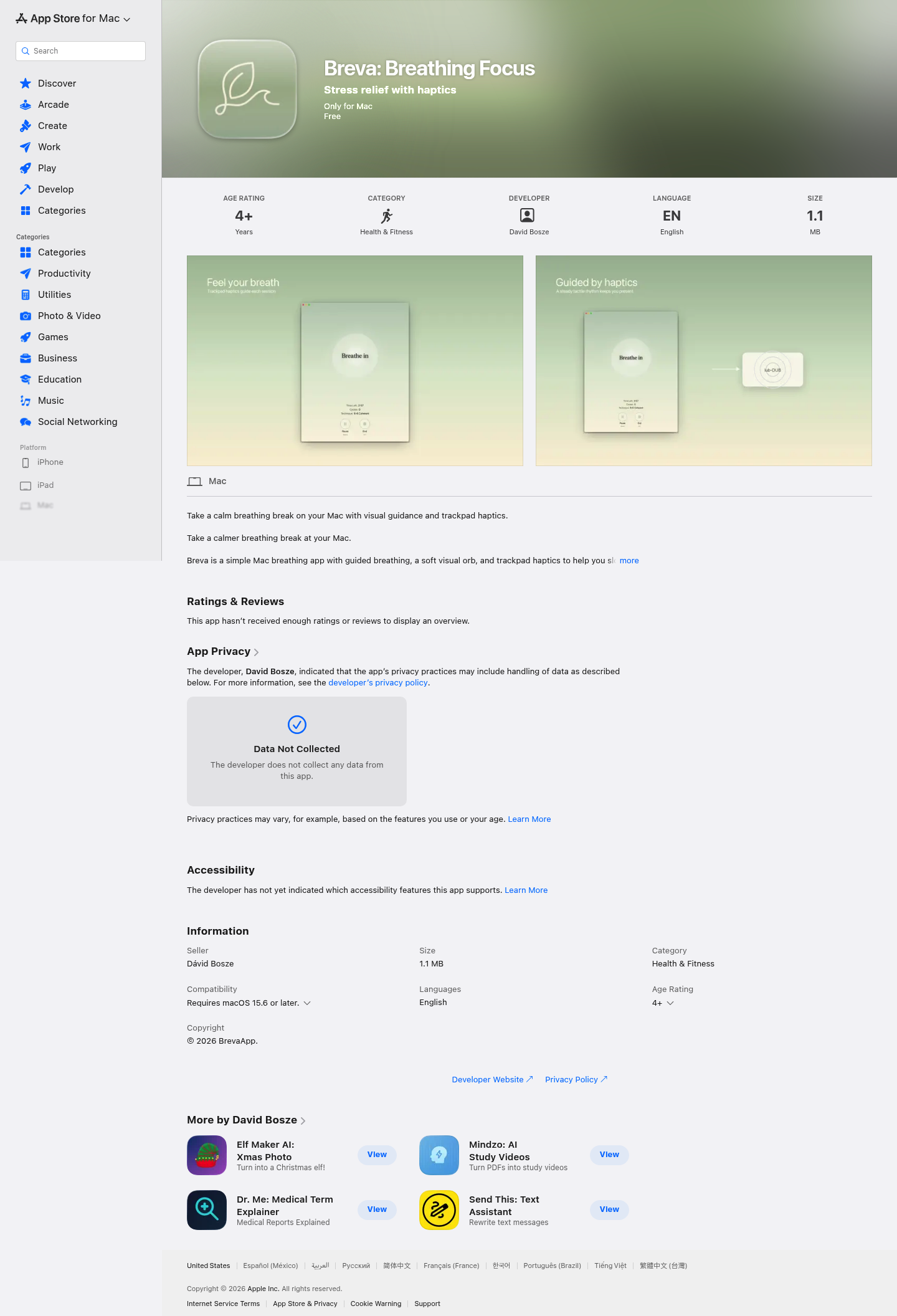Click the Data Not Collected checkmark icon
Screen dimensions: 897x1316
(x=297, y=725)
